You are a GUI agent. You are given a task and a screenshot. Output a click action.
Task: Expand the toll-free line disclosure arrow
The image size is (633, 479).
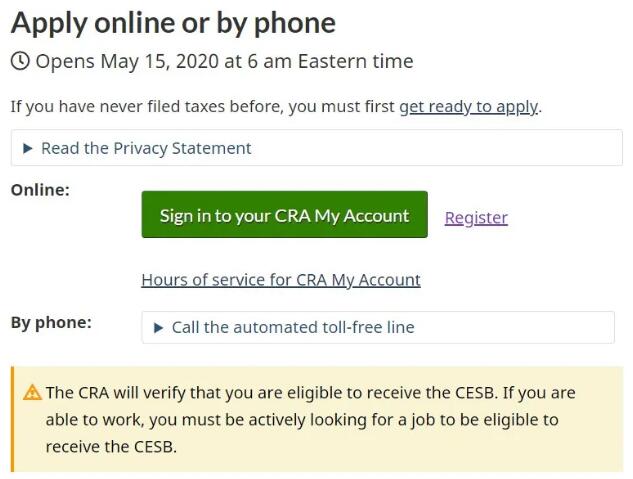tap(158, 327)
